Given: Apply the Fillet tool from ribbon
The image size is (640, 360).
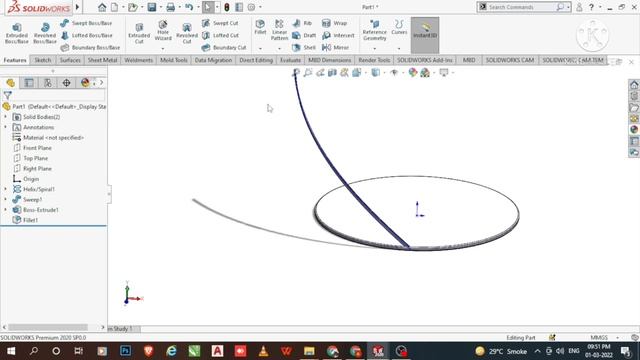Looking at the screenshot, I should [x=260, y=27].
